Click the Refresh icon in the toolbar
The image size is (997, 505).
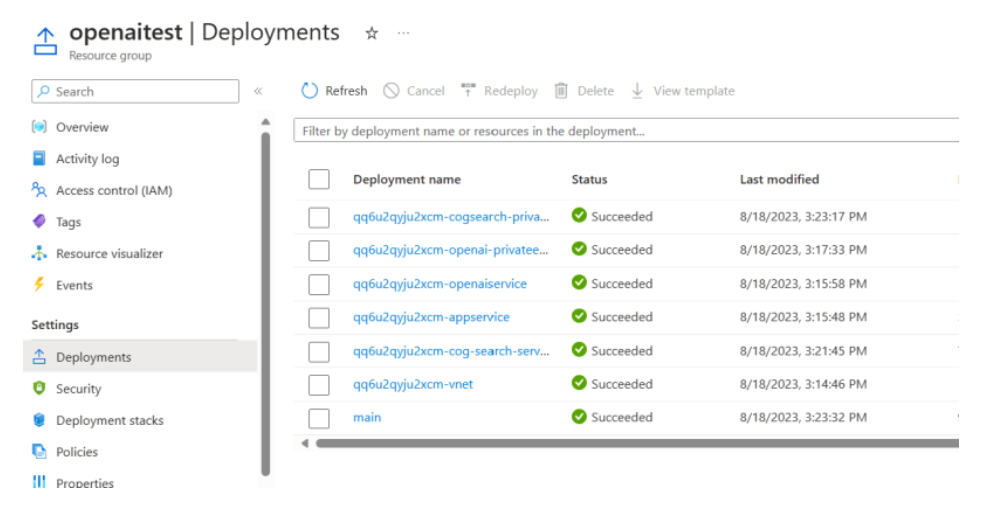310,91
